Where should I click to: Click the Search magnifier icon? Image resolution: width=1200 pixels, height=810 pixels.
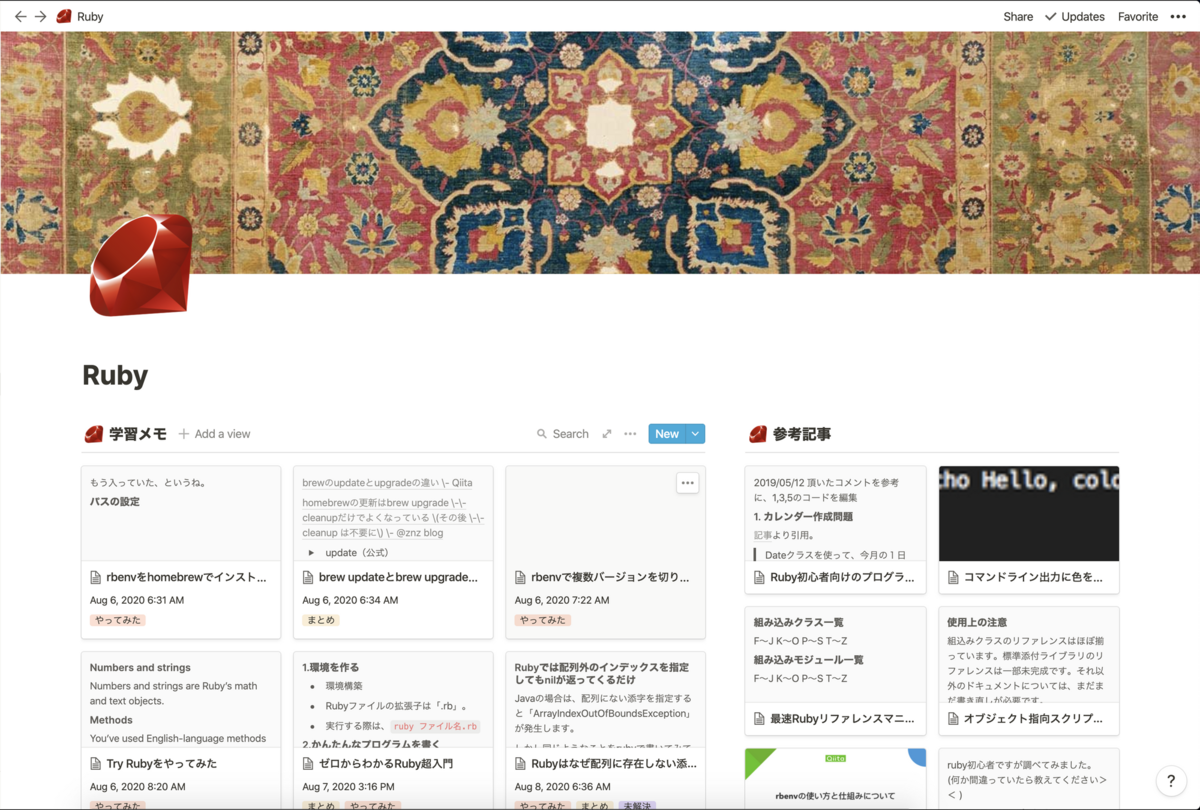point(542,434)
